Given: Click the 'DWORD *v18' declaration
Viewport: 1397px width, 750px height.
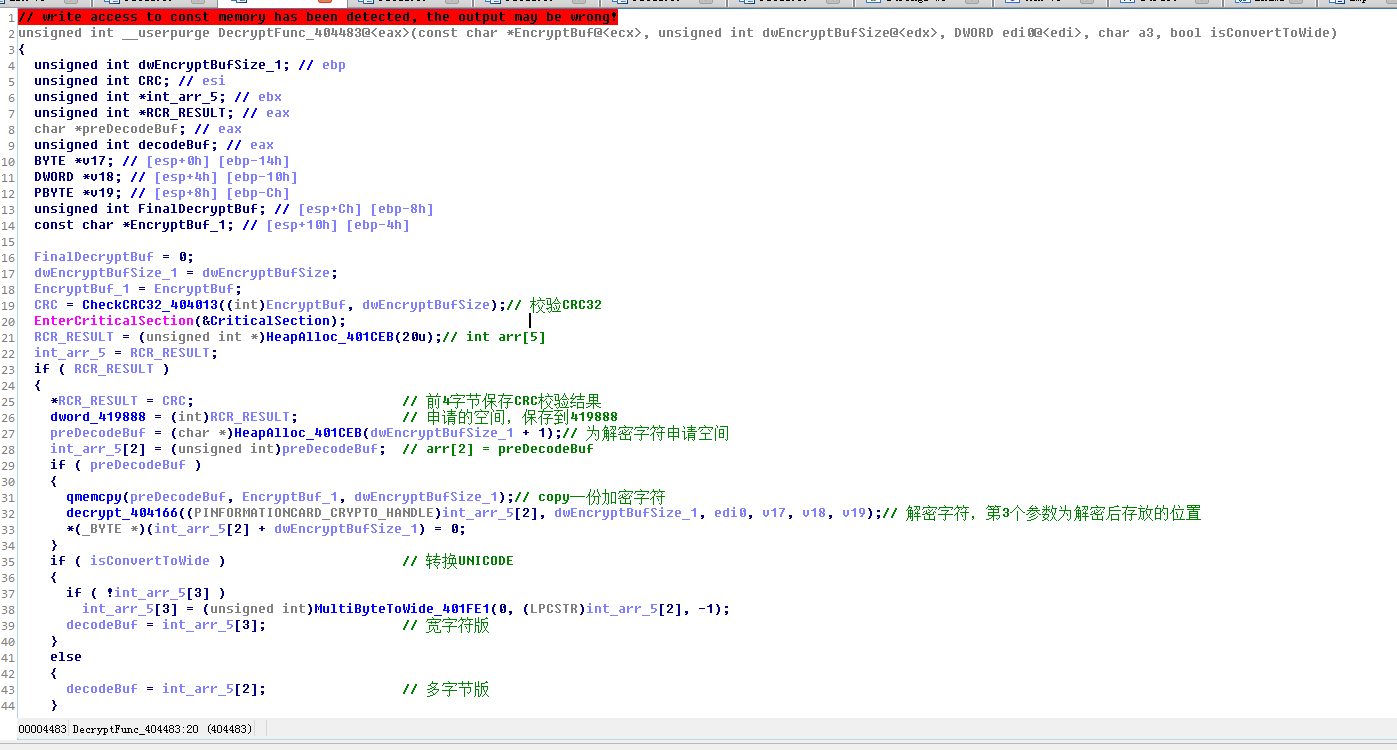Looking at the screenshot, I should tap(78, 177).
